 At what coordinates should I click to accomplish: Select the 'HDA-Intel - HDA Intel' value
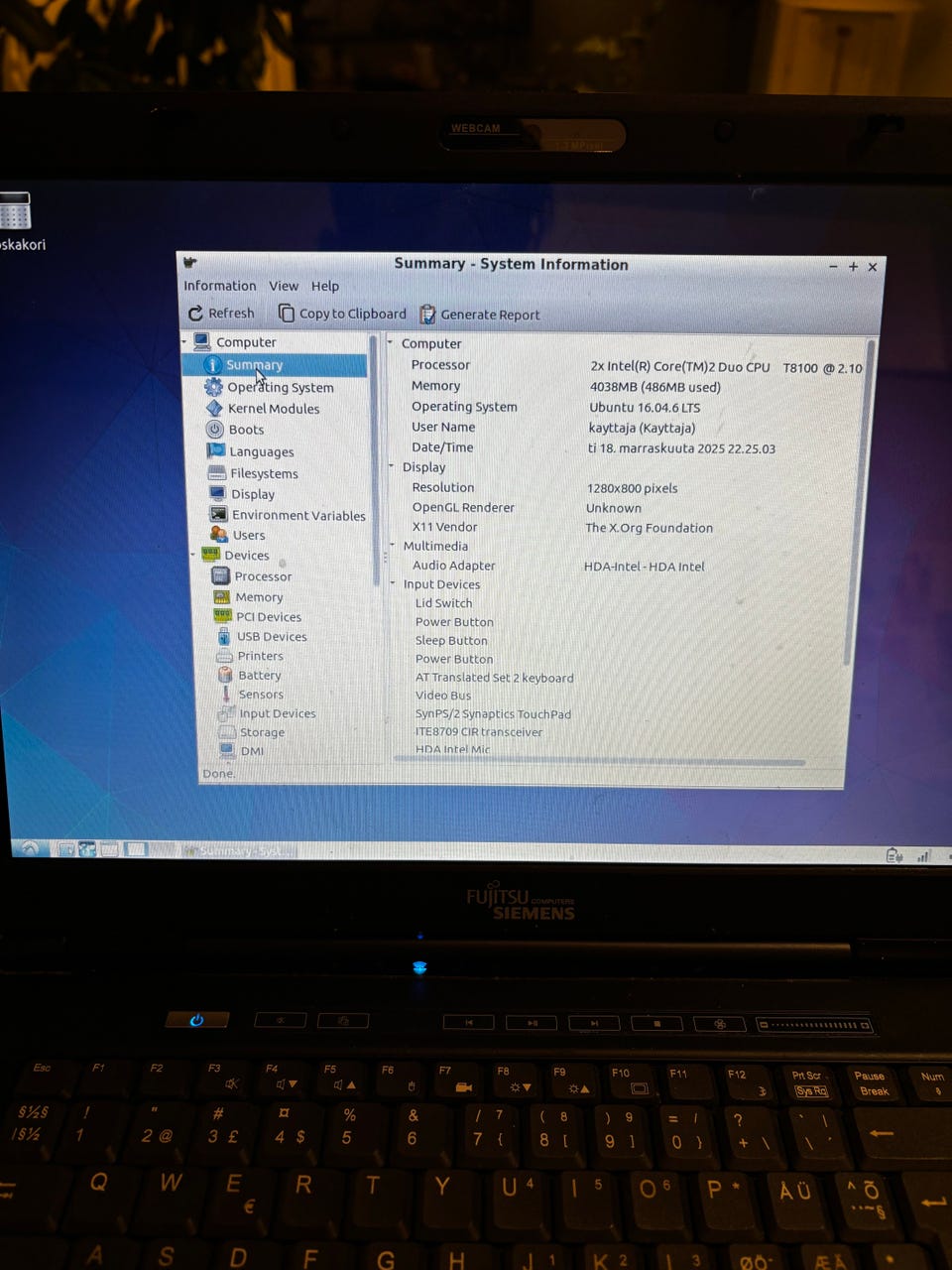click(645, 567)
